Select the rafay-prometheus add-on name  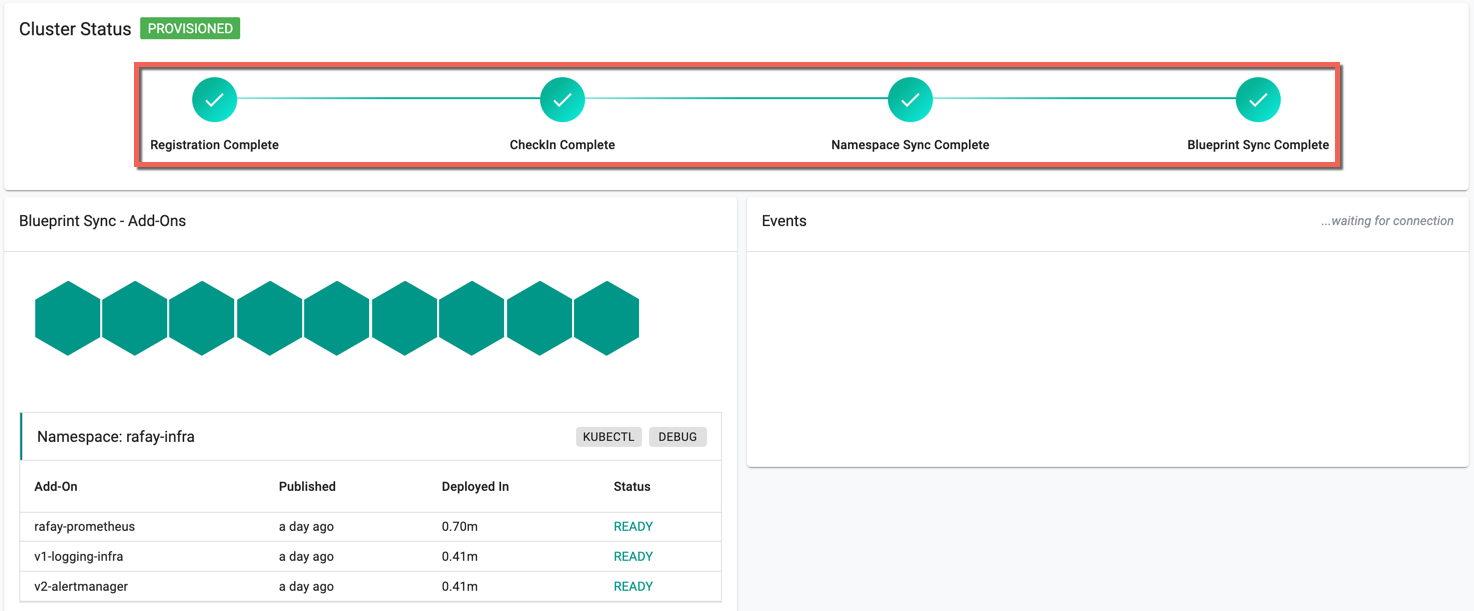[x=84, y=527]
